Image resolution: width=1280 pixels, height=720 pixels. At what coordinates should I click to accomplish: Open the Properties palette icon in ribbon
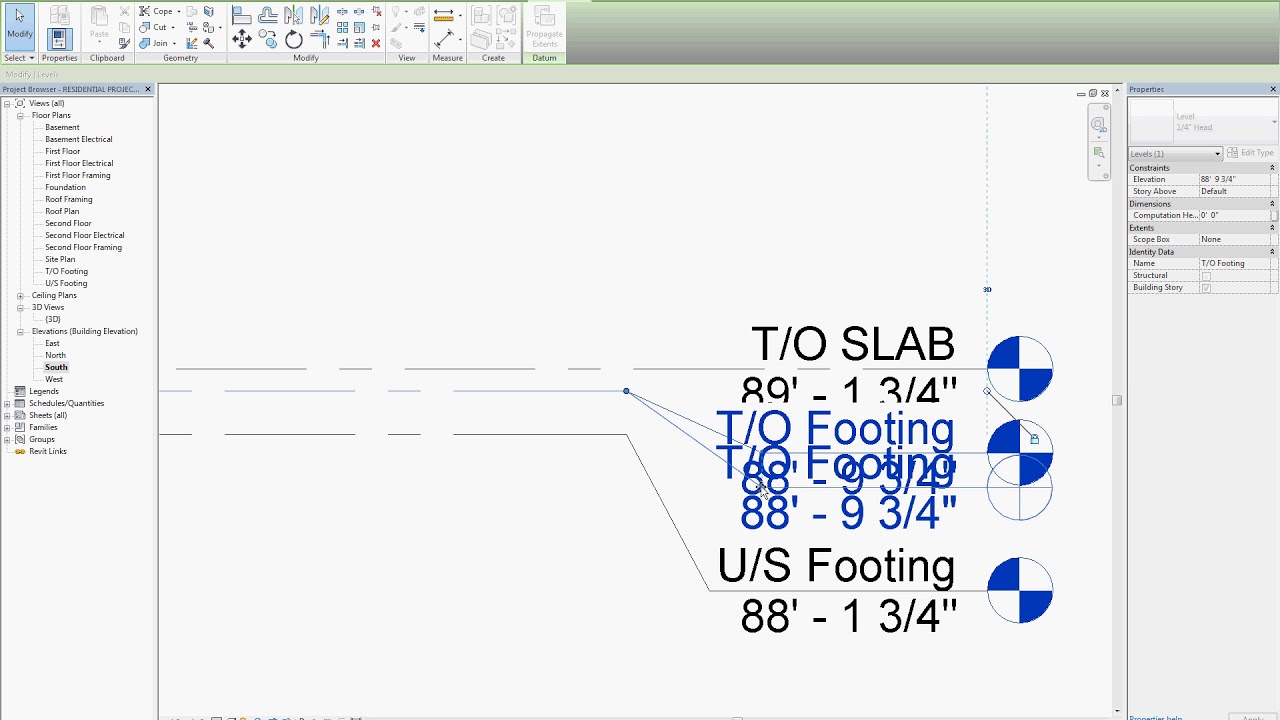pos(59,39)
